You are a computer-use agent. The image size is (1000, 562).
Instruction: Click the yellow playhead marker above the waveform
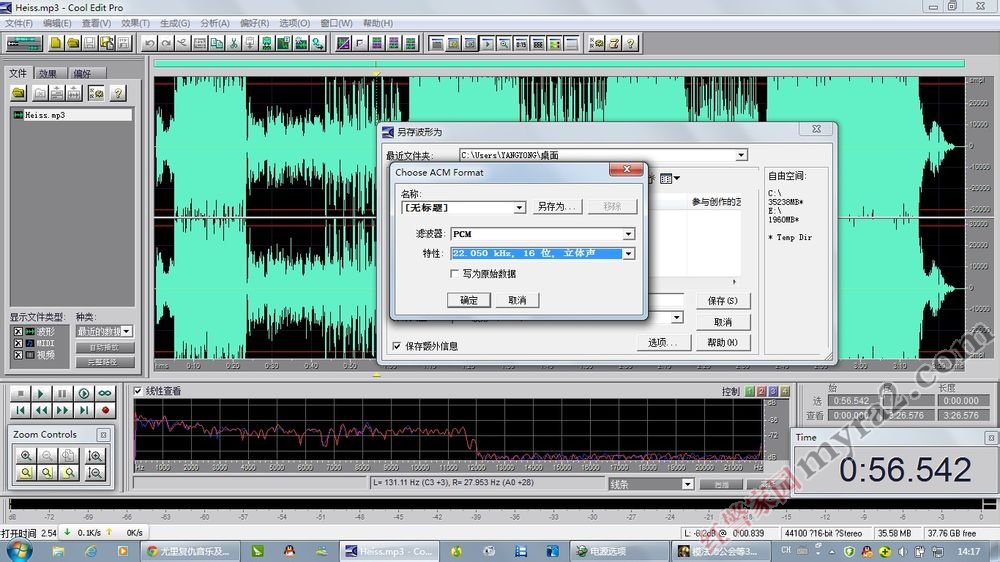[376, 74]
